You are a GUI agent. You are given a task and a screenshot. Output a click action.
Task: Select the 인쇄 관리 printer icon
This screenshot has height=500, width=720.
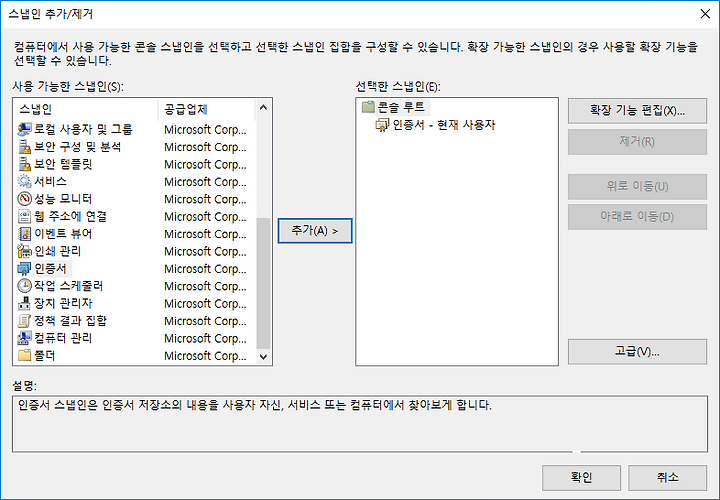24,251
